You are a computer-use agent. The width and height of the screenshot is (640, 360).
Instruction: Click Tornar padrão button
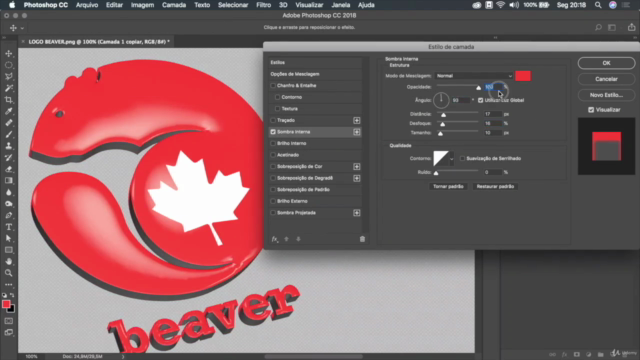click(448, 187)
